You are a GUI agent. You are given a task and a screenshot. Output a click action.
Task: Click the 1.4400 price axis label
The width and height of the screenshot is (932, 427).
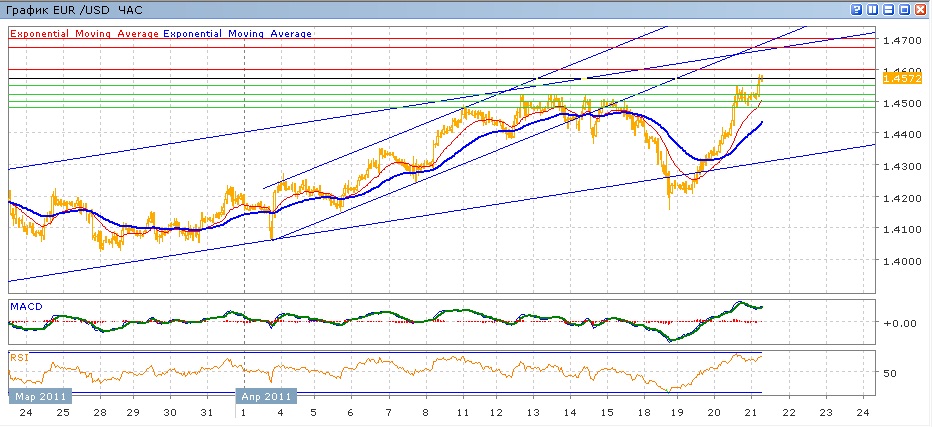pyautogui.click(x=902, y=134)
